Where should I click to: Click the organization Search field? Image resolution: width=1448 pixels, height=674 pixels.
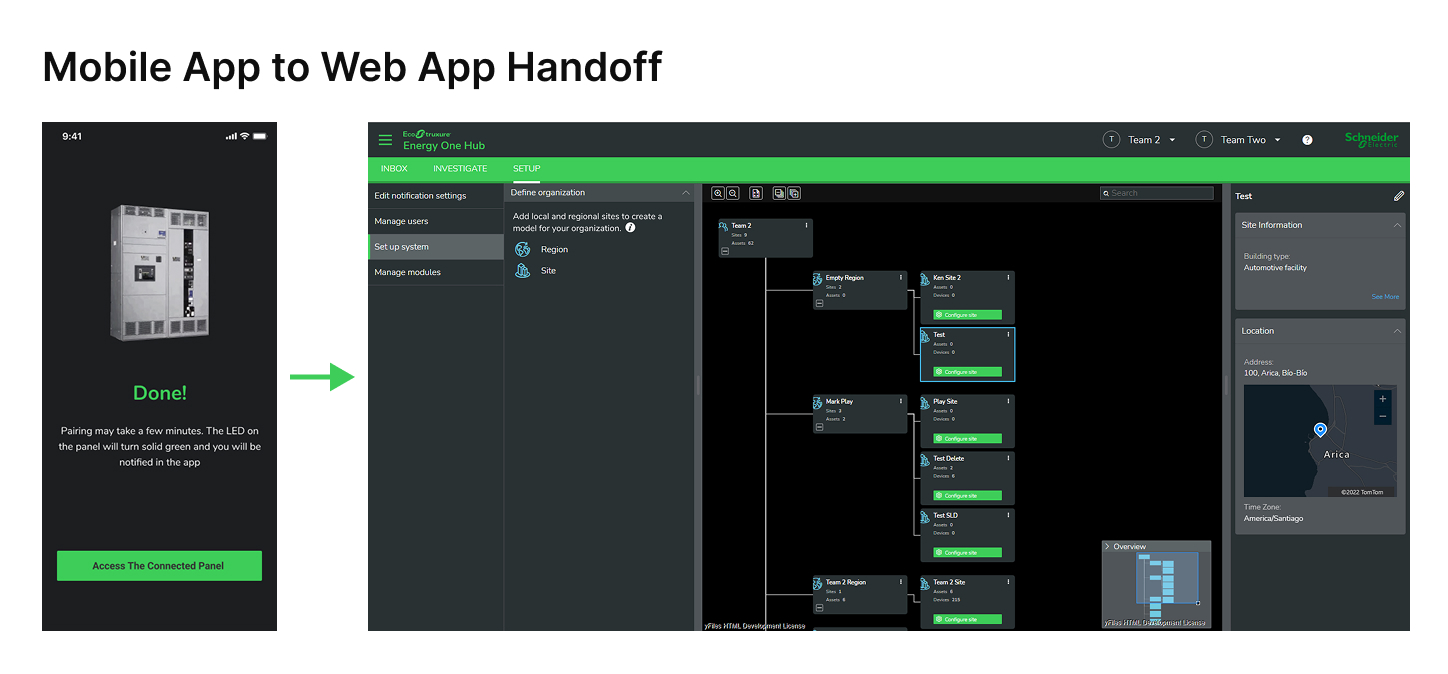point(1157,193)
